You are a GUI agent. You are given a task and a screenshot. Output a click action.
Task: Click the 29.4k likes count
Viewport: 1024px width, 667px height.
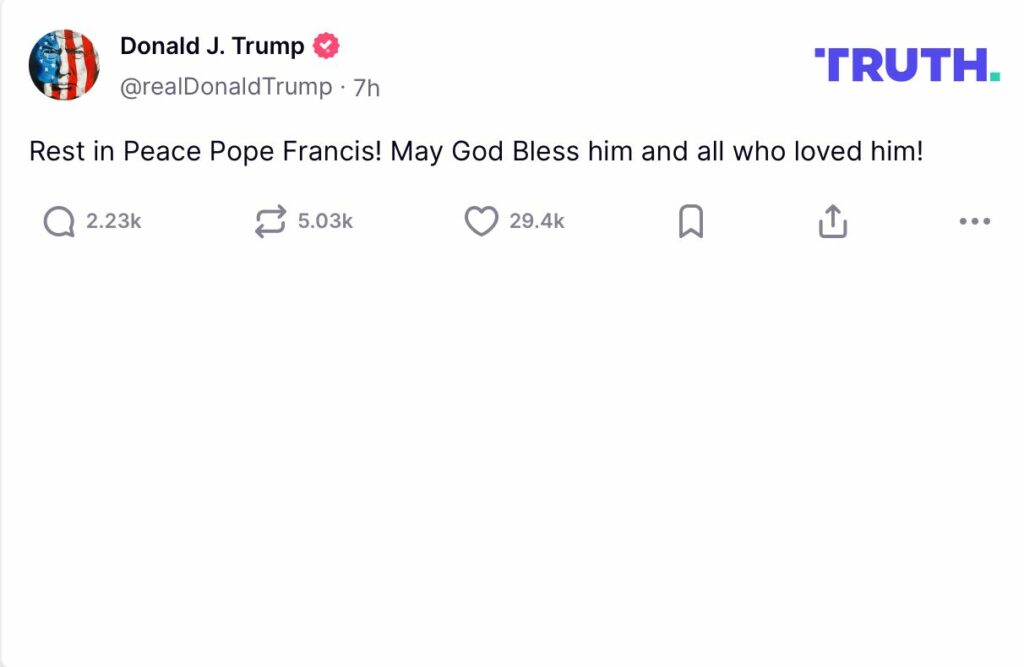(537, 222)
